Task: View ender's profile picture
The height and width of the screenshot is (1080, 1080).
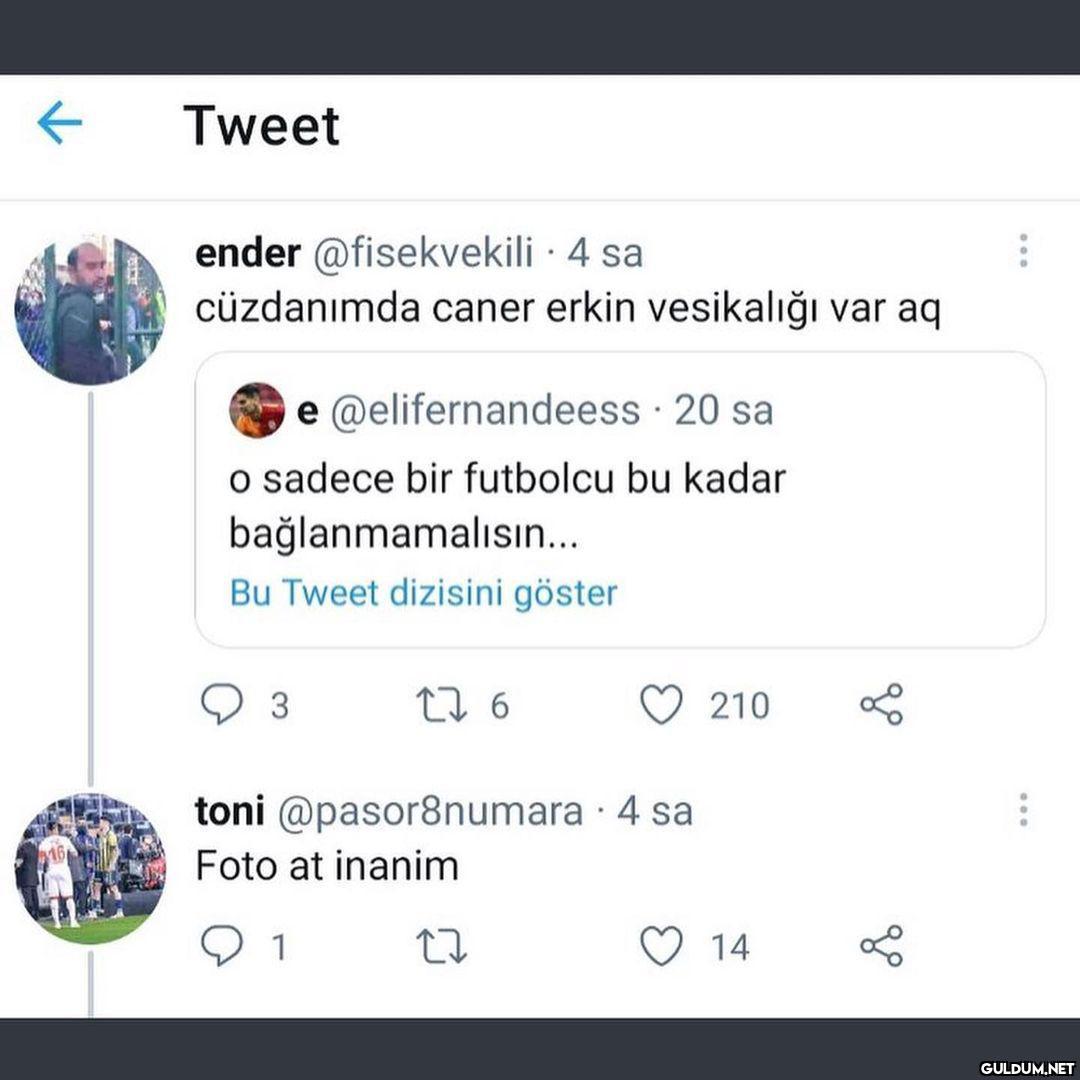Action: pyautogui.click(x=90, y=310)
